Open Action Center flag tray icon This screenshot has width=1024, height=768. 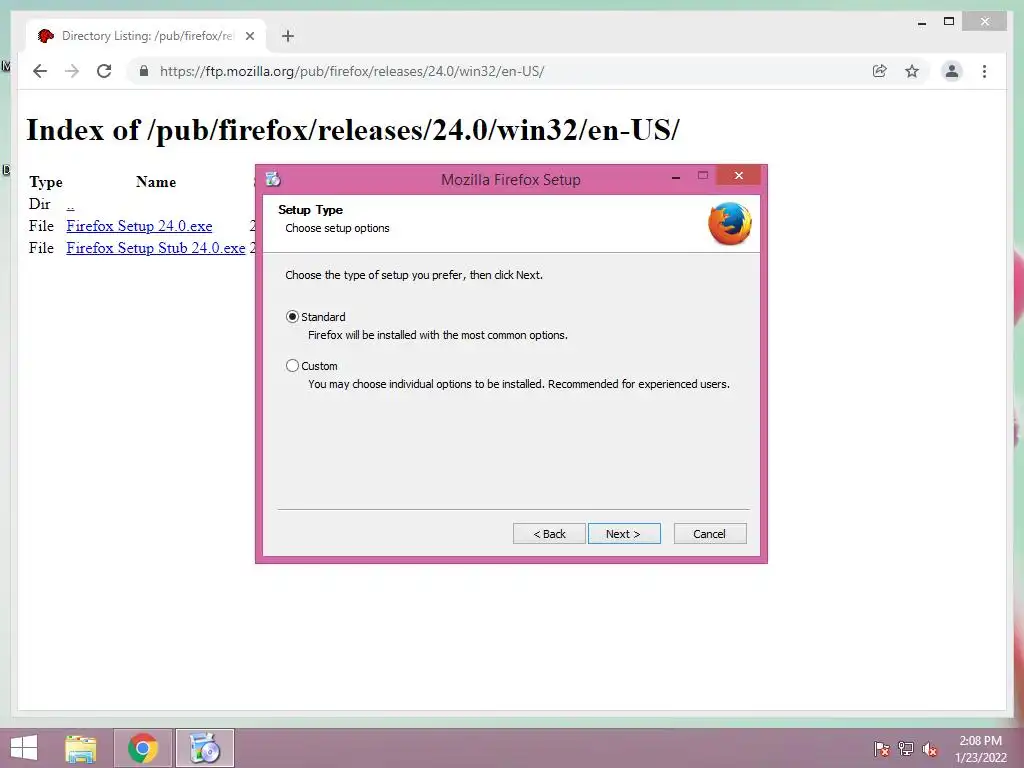click(882, 749)
